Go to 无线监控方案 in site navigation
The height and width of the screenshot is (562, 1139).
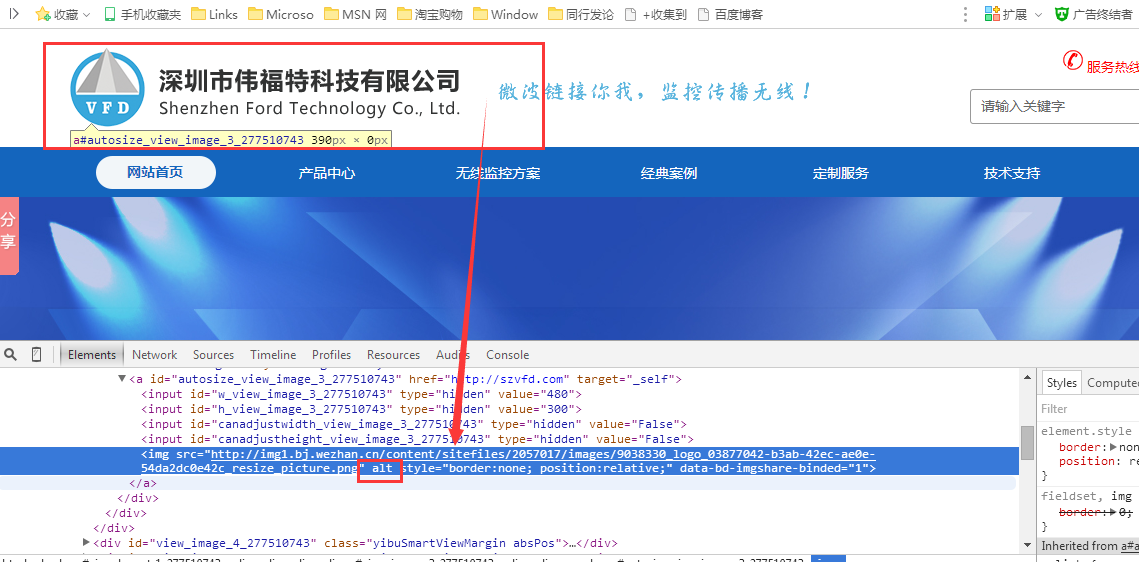coord(498,173)
